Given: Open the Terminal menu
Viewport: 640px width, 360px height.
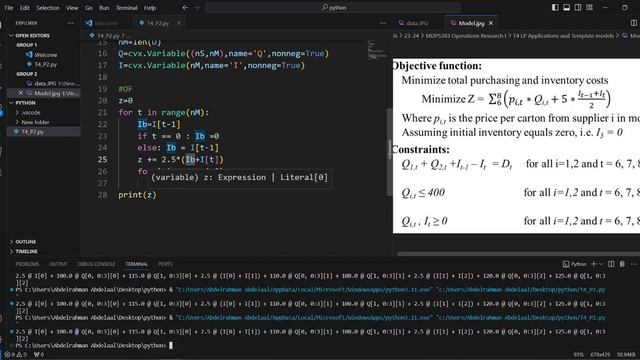Looking at the screenshot, I should (127, 8).
